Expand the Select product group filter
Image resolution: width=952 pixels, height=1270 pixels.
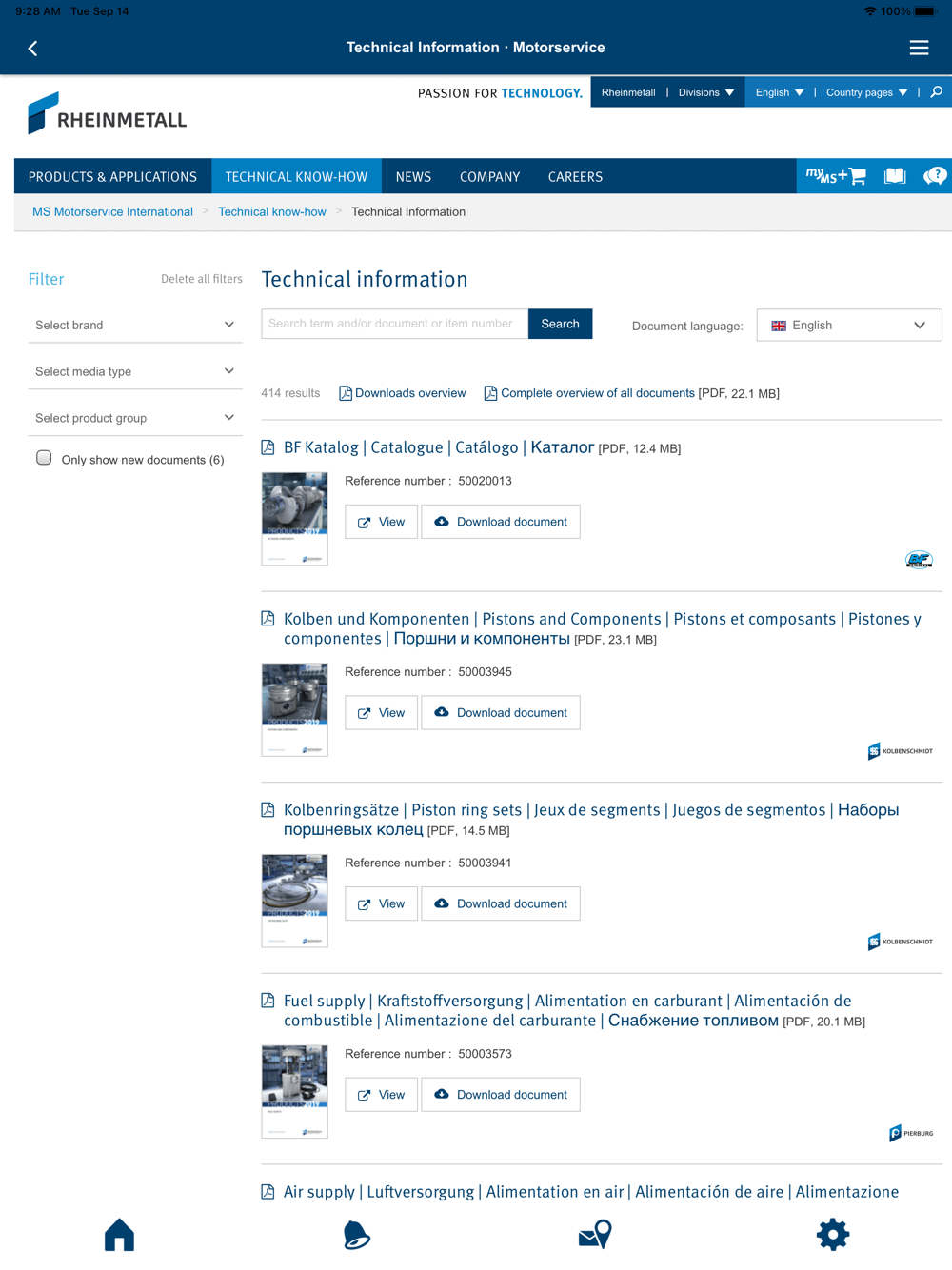click(x=135, y=418)
